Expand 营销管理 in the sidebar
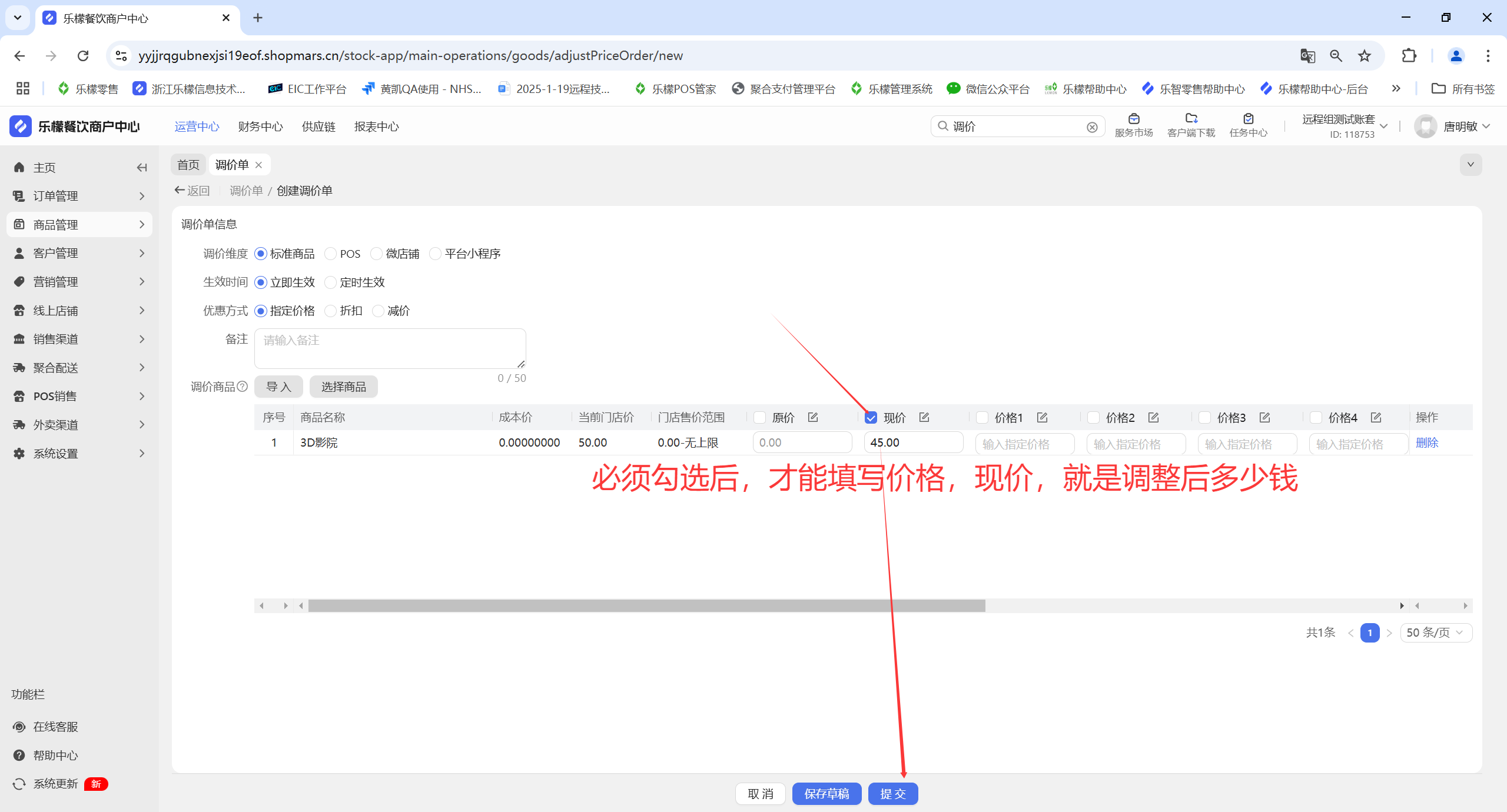Image resolution: width=1507 pixels, height=812 pixels. (79, 282)
